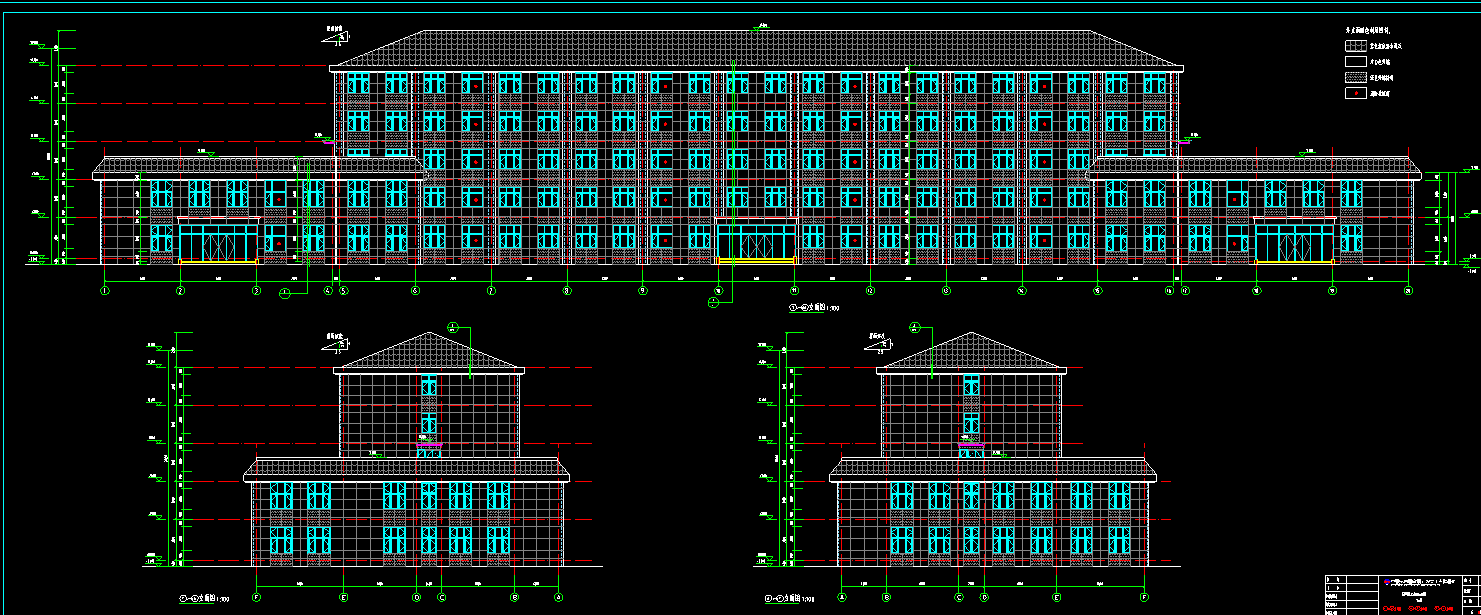Image resolution: width=1481 pixels, height=615 pixels.
Task: Select the first hatched swatch in legend
Action: (1355, 45)
